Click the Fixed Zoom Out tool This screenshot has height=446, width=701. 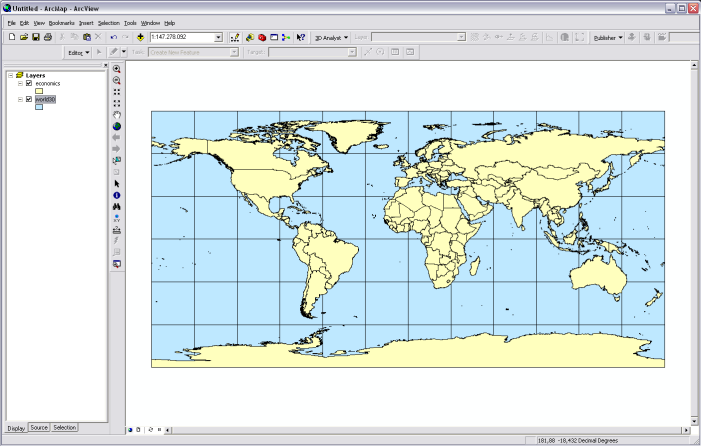[117, 103]
